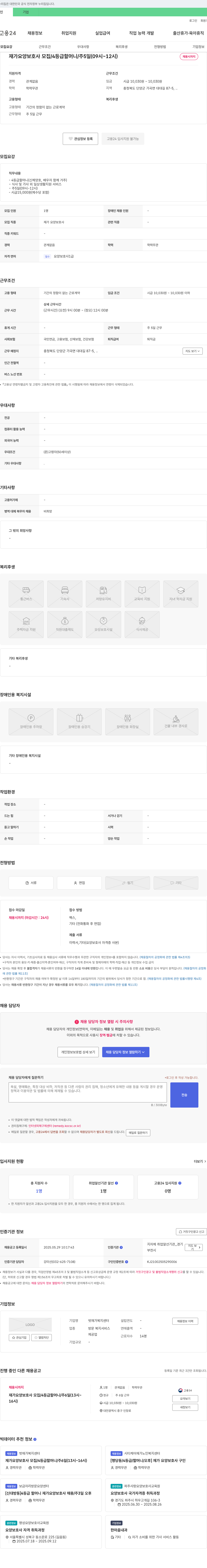Click the 요양보호사1급 certificate text

(x=64, y=256)
